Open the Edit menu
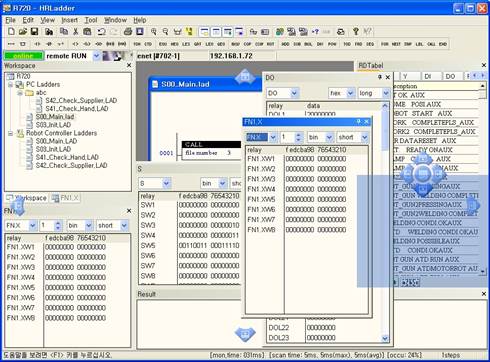 tap(28, 20)
